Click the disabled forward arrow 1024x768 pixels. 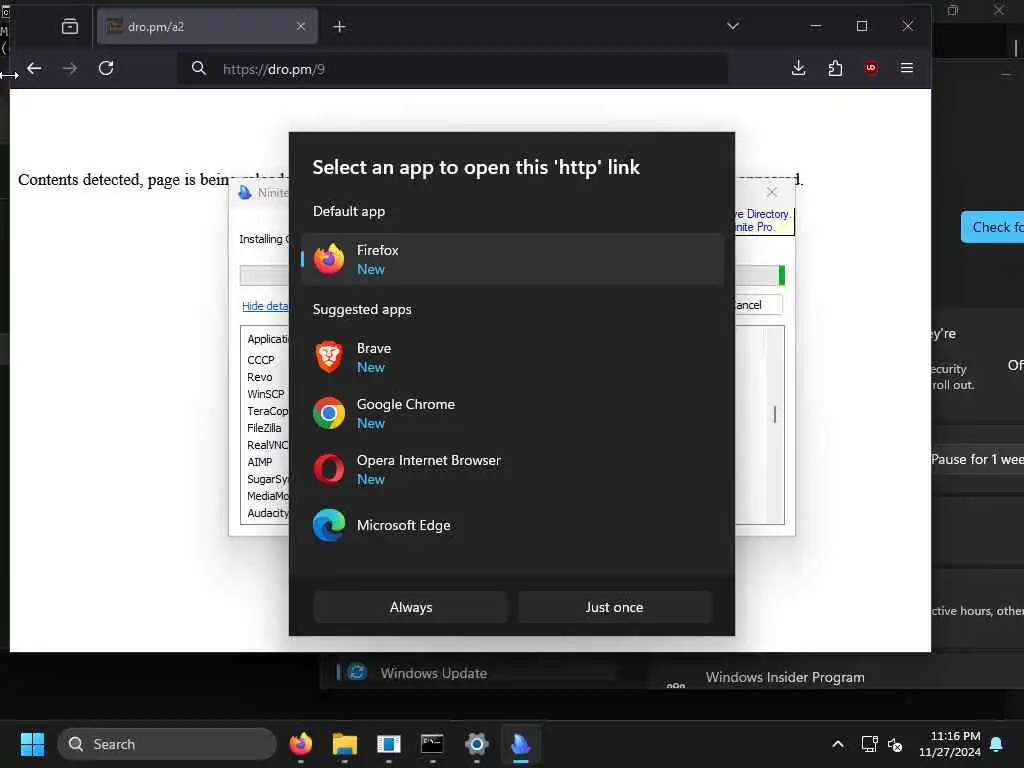coord(70,68)
